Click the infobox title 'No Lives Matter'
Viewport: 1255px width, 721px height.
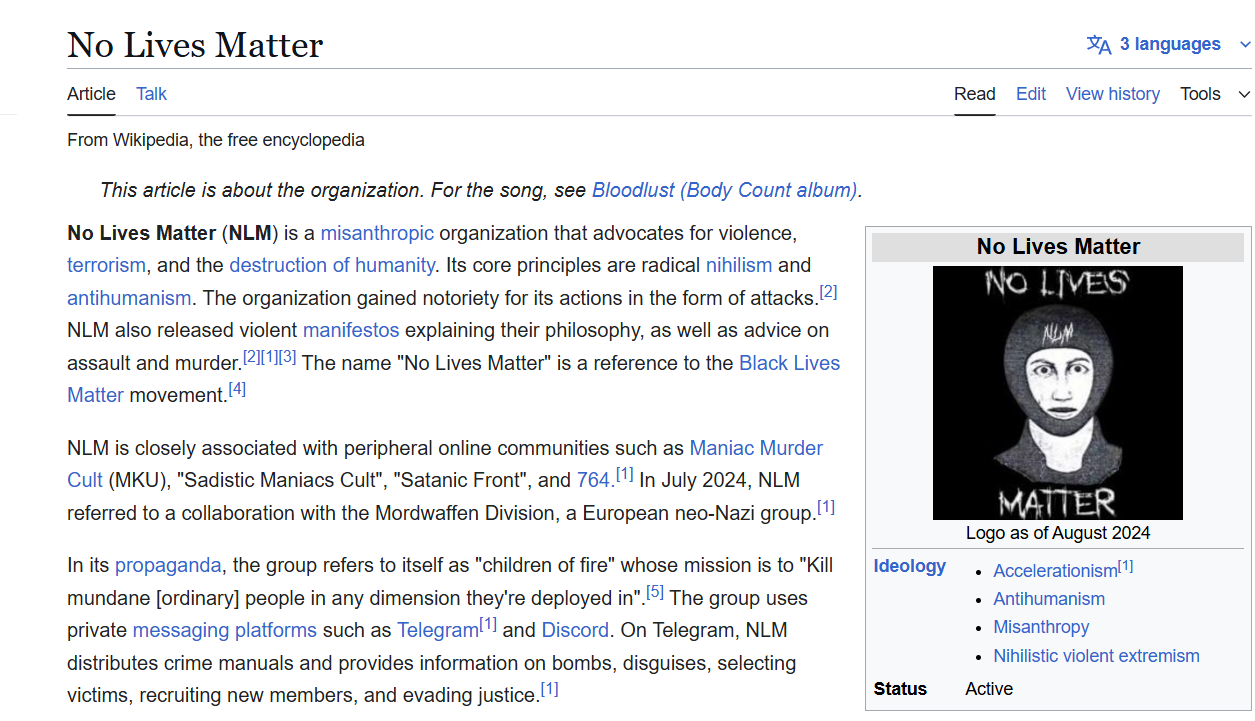[x=1058, y=247]
